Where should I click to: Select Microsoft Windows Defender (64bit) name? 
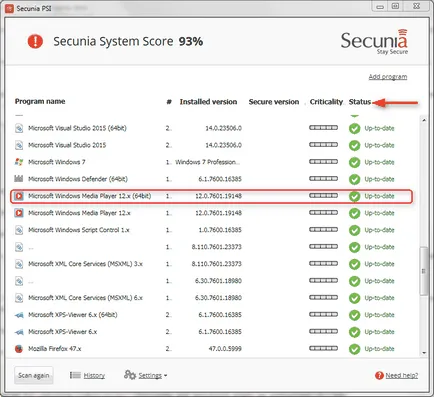click(78, 179)
